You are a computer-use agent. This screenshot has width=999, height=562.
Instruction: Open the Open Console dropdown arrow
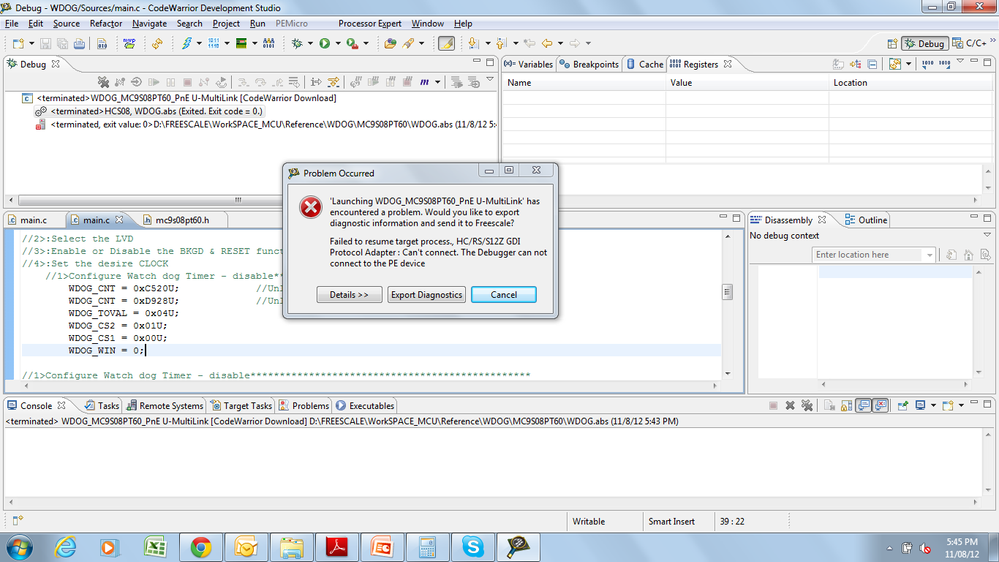(961, 405)
